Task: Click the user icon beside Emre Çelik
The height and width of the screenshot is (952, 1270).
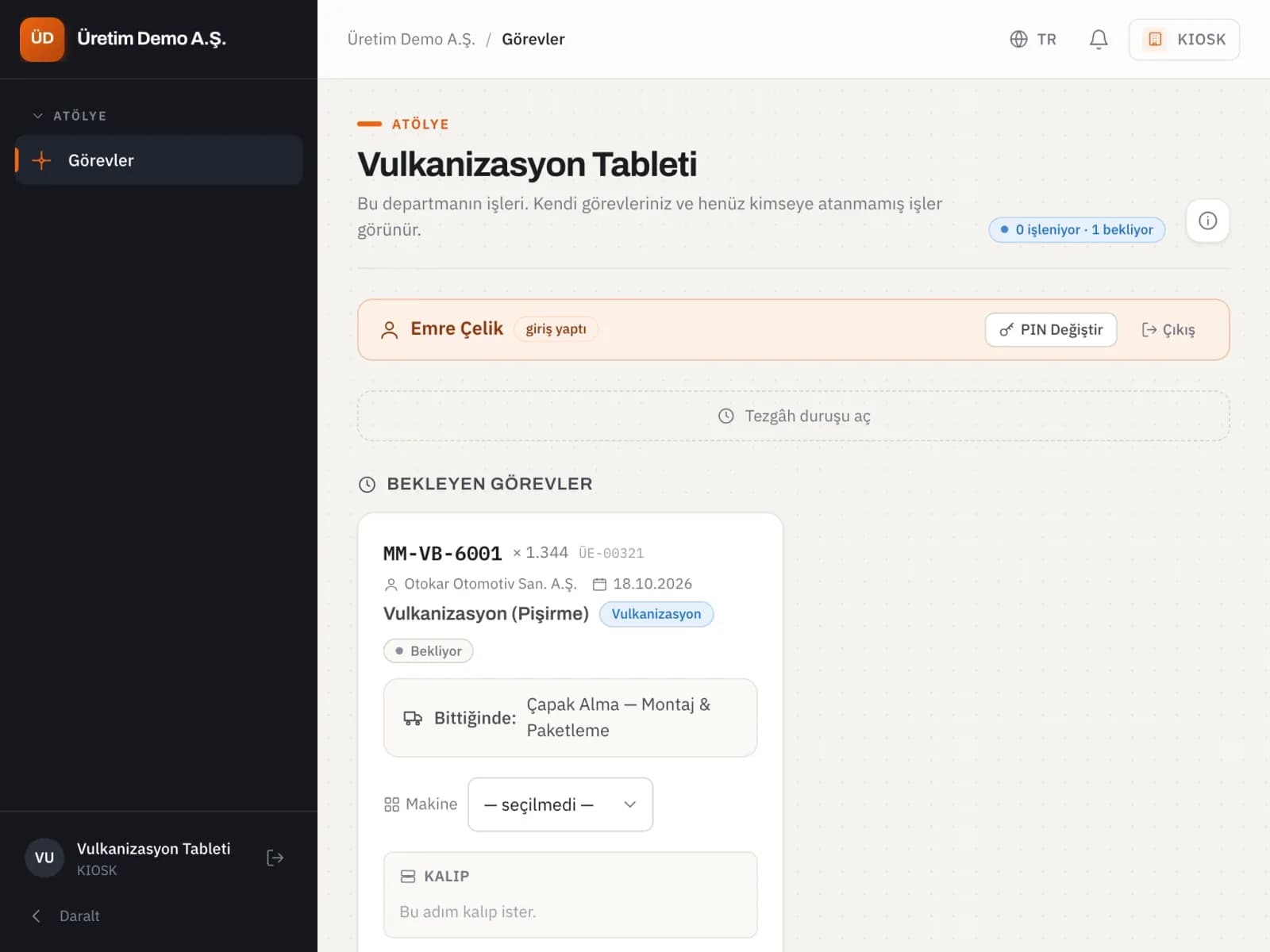Action: click(x=389, y=330)
